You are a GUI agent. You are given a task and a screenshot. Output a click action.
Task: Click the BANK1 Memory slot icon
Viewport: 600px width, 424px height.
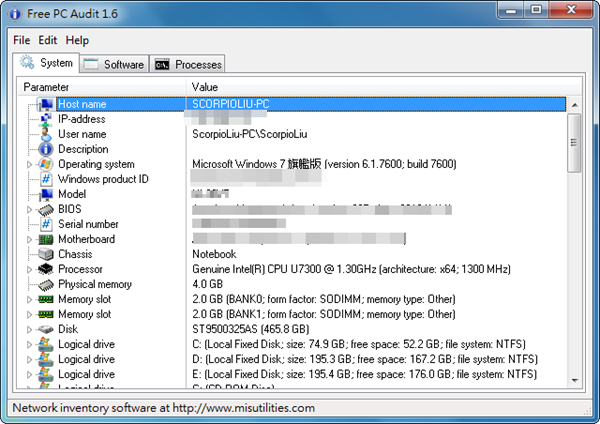point(46,314)
